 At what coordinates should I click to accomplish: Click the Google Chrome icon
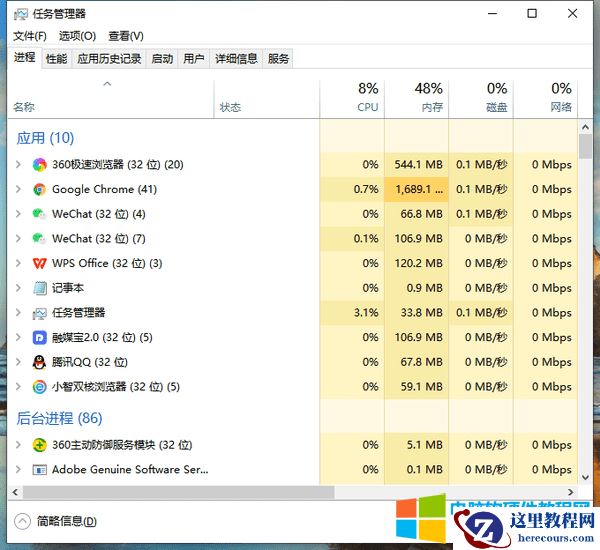click(x=39, y=189)
